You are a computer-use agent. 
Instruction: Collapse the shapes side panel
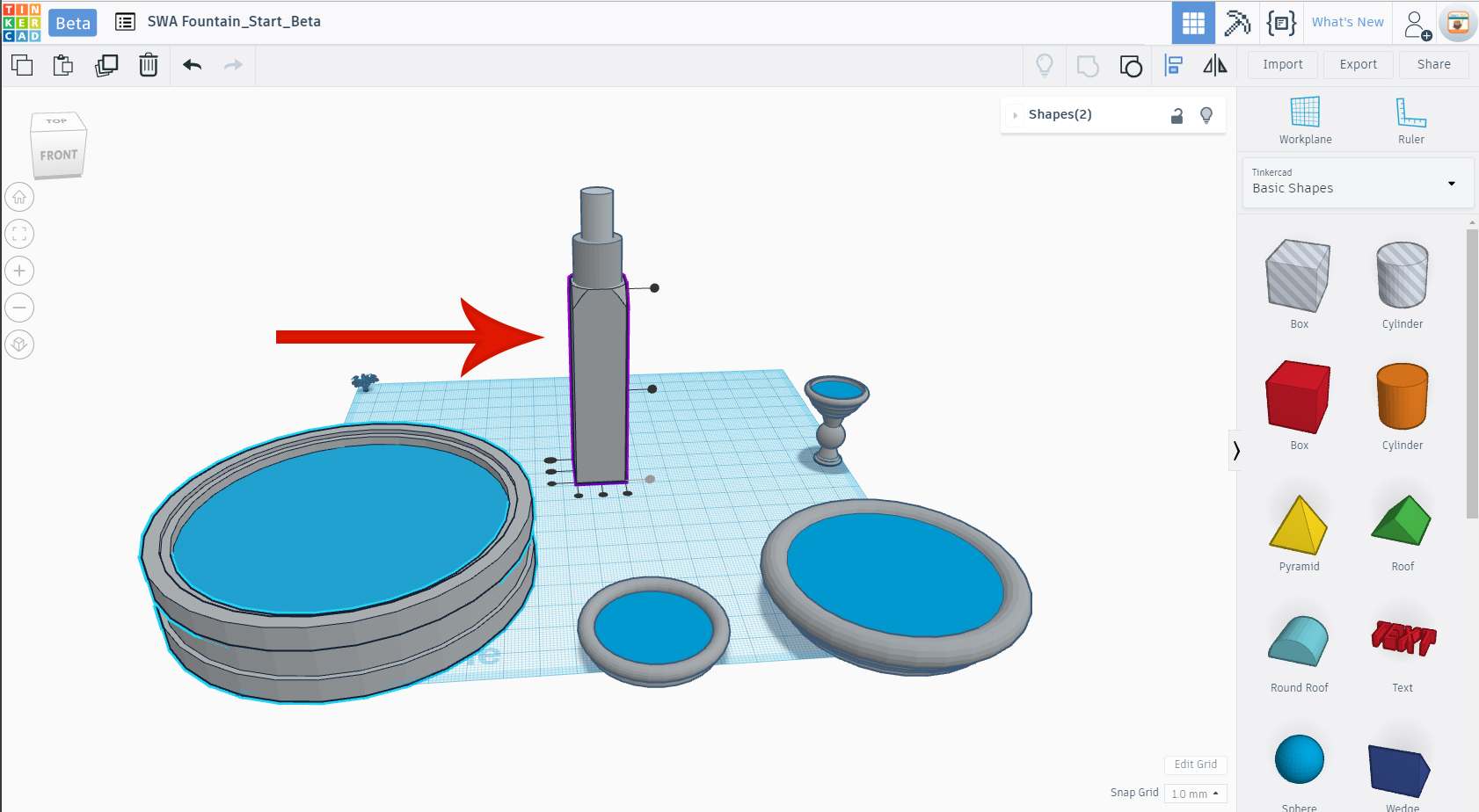(x=1235, y=451)
